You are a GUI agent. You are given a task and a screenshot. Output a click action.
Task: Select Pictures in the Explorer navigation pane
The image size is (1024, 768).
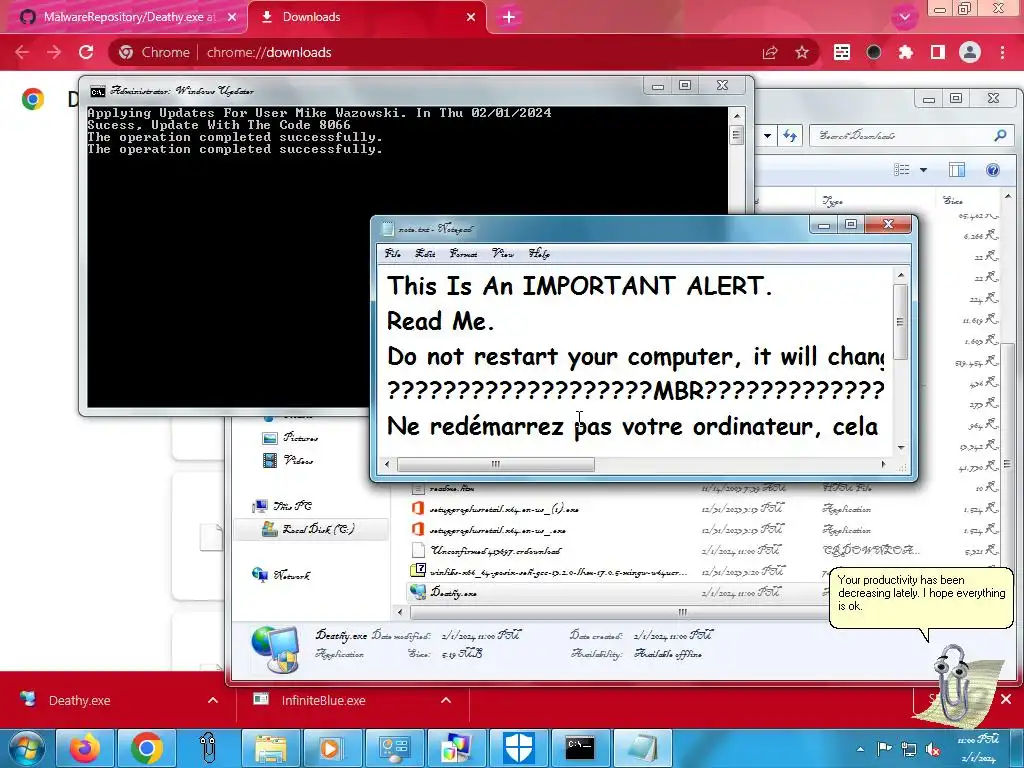(x=289, y=438)
